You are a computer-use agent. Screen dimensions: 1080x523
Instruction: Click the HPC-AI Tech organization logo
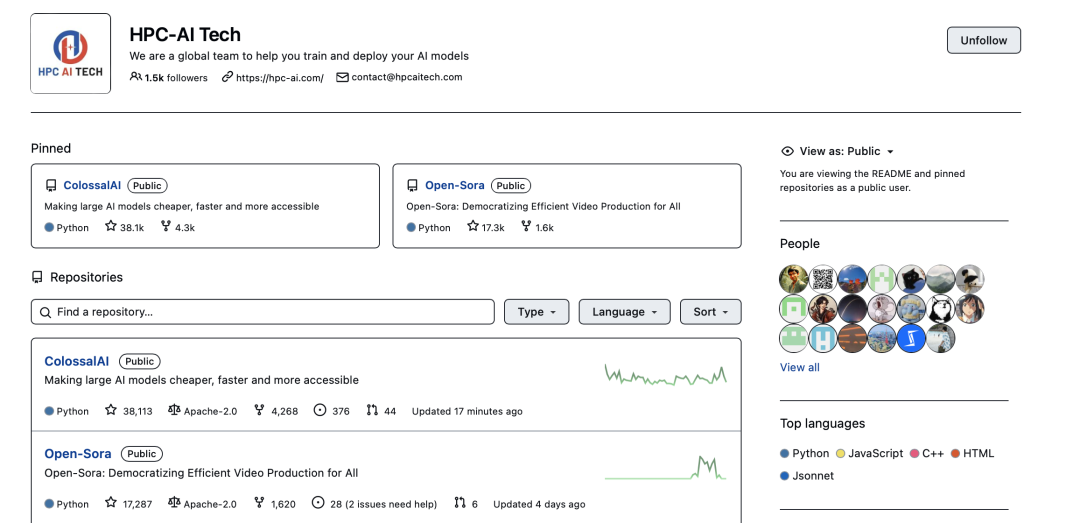70,54
